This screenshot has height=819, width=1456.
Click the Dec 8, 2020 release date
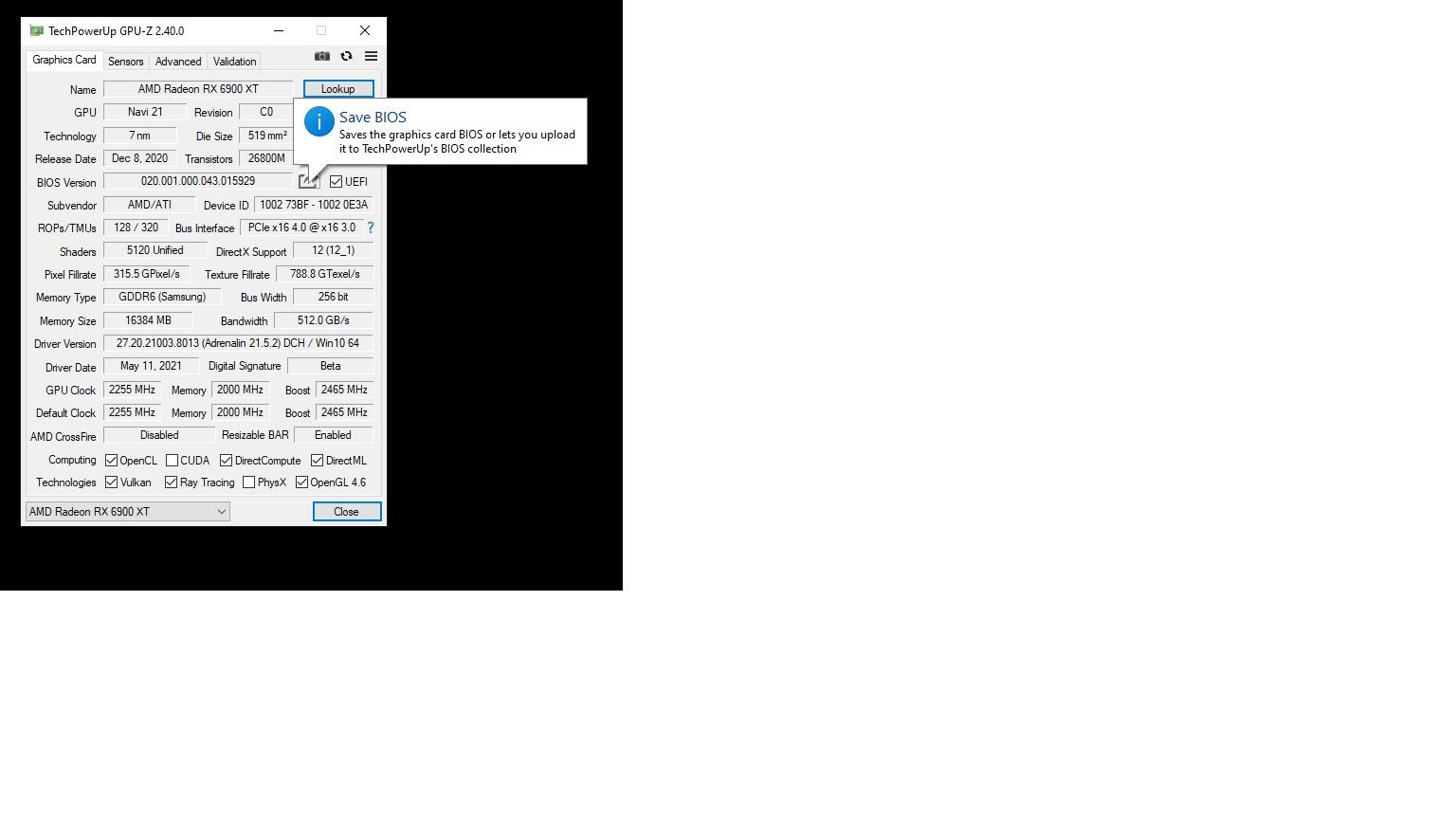(x=139, y=158)
